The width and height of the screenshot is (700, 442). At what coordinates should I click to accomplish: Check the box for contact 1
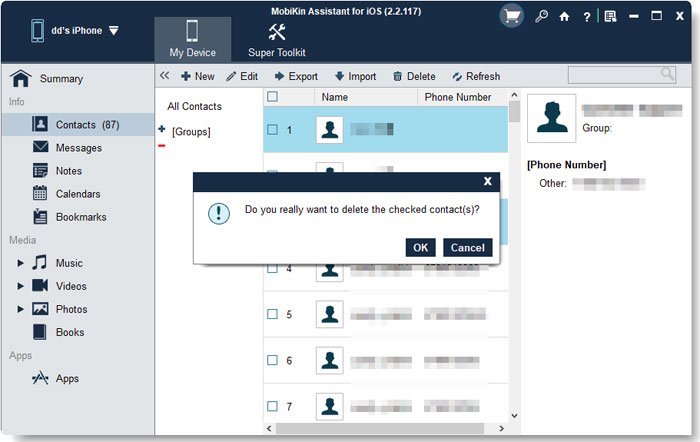[x=272, y=129]
